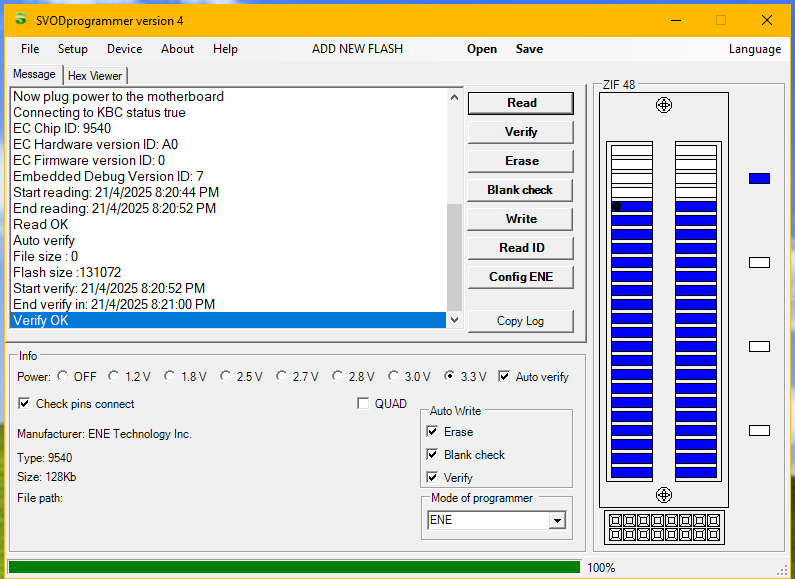Select the 'Read OK' log line
Screen dimensions: 795x579
[x=228, y=224]
